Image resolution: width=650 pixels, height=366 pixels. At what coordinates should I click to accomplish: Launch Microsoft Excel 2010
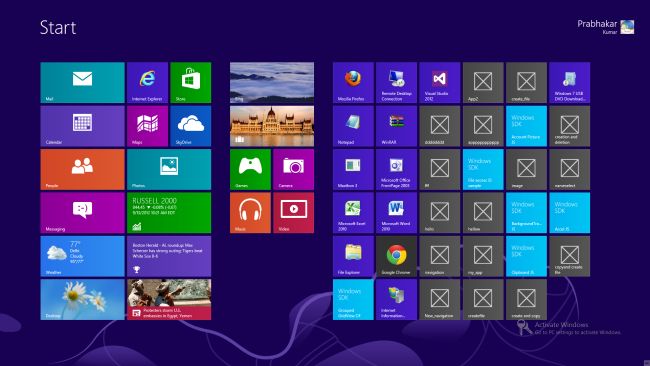[x=353, y=213]
